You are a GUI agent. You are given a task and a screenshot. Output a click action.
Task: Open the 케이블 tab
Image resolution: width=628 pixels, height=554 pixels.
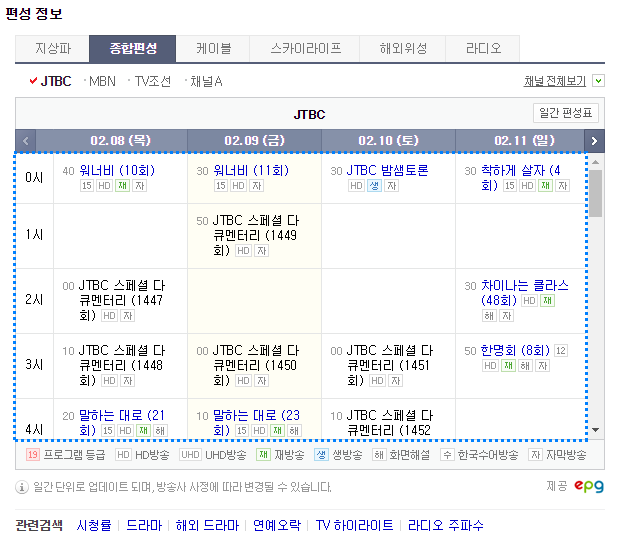[213, 48]
